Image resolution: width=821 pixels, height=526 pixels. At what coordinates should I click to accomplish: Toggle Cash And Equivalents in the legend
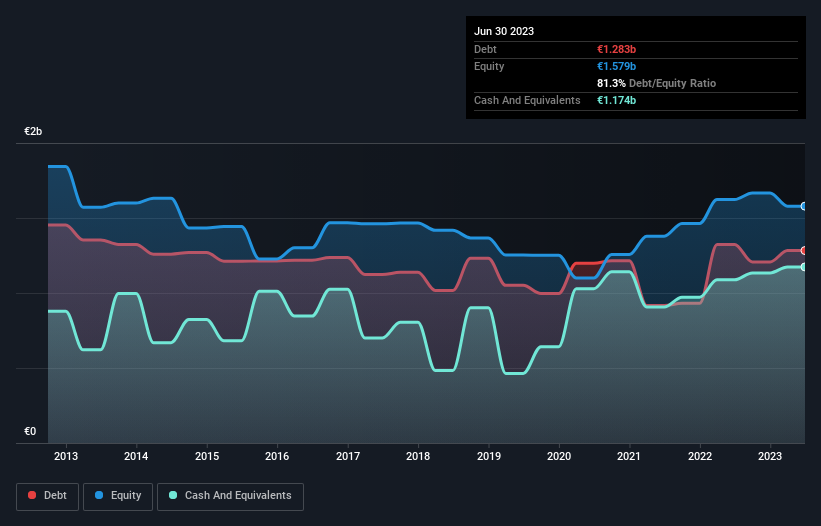pyautogui.click(x=230, y=496)
